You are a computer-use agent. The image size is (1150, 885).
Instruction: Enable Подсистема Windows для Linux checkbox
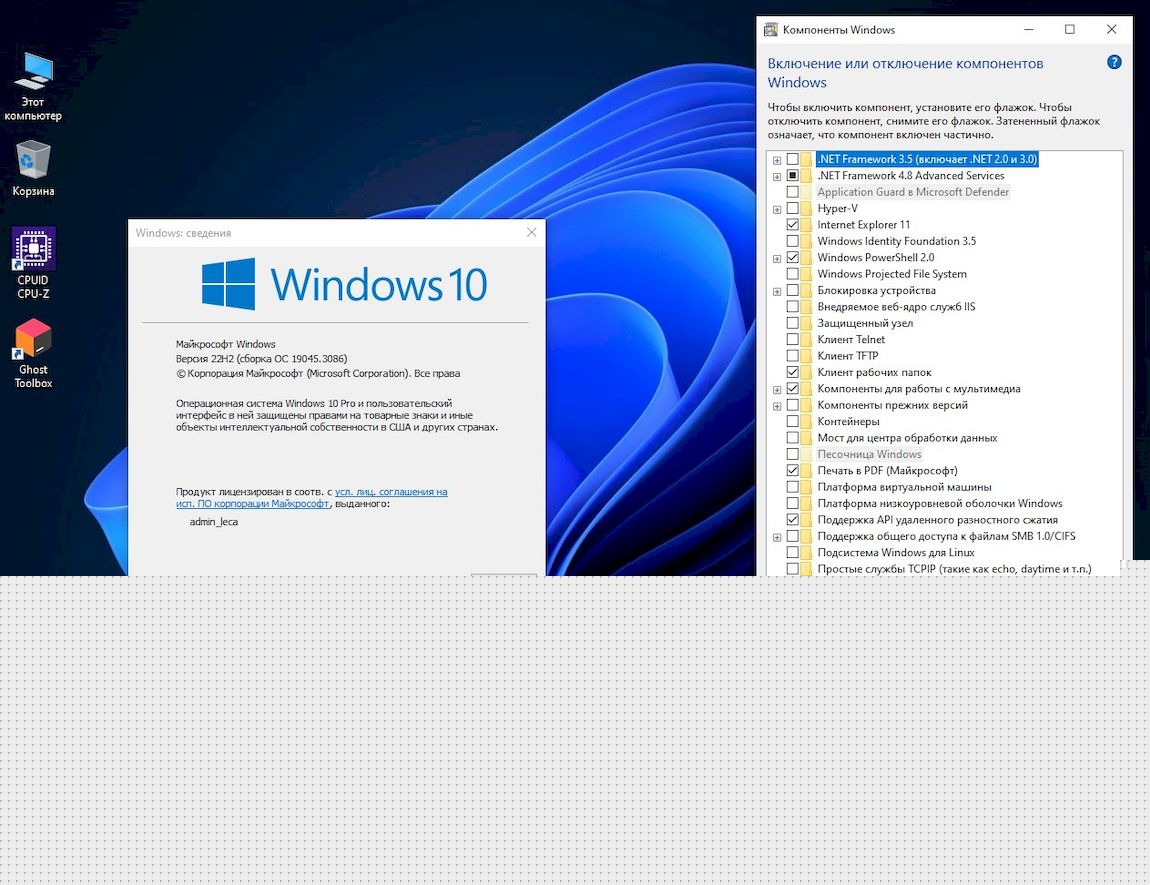pyautogui.click(x=793, y=553)
